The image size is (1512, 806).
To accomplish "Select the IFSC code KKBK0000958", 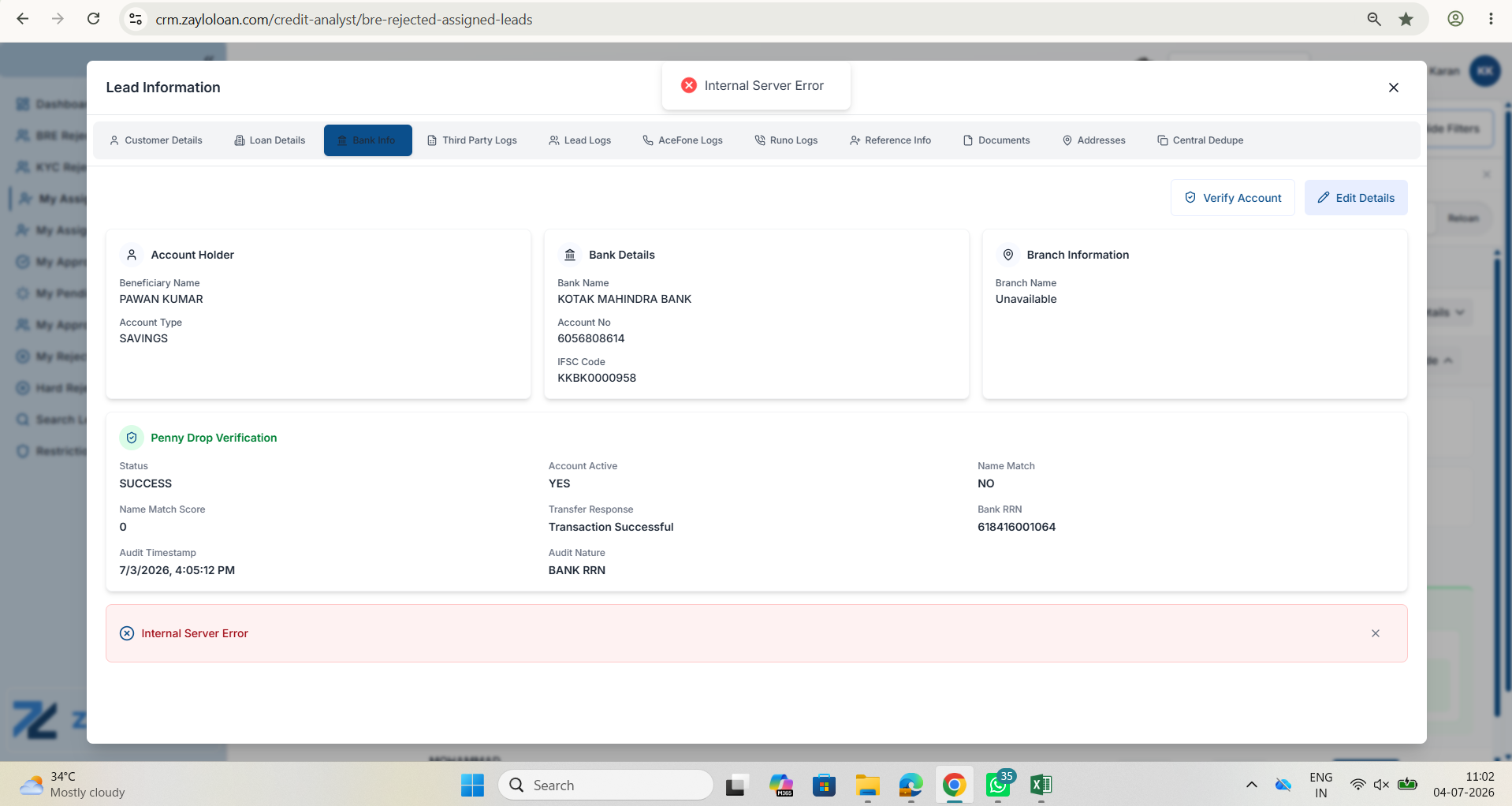I will click(597, 378).
